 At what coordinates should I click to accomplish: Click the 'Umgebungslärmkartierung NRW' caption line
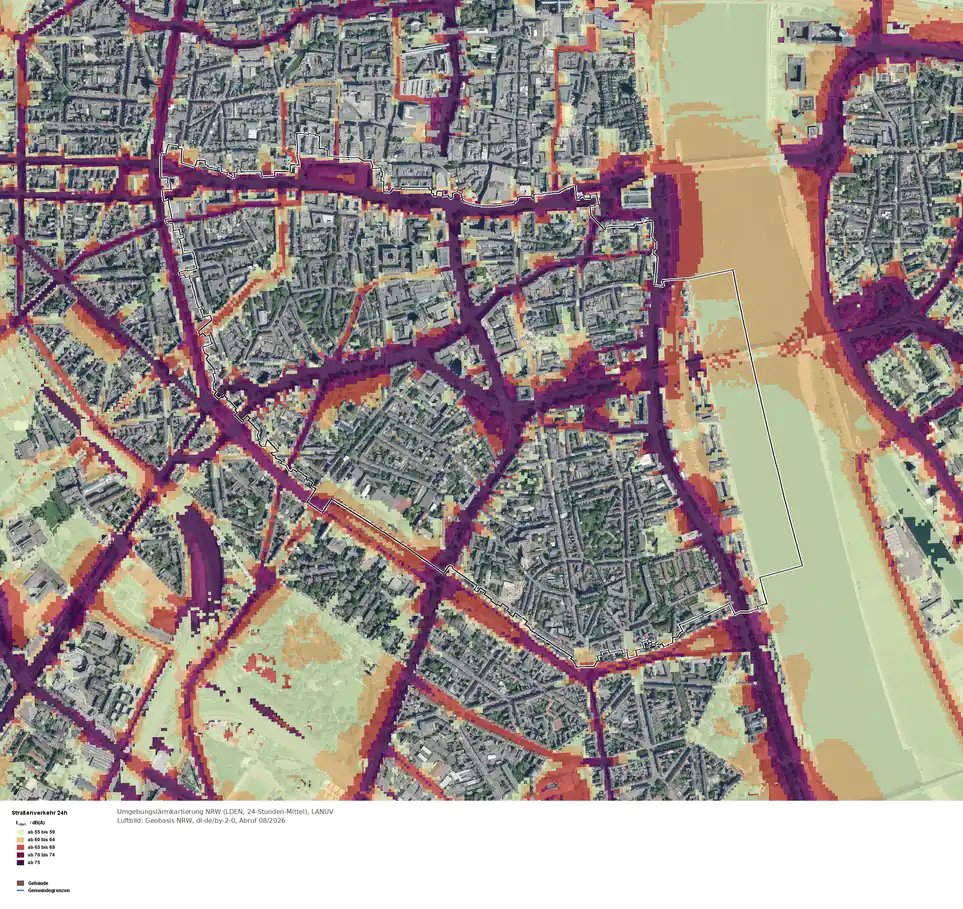tap(225, 811)
